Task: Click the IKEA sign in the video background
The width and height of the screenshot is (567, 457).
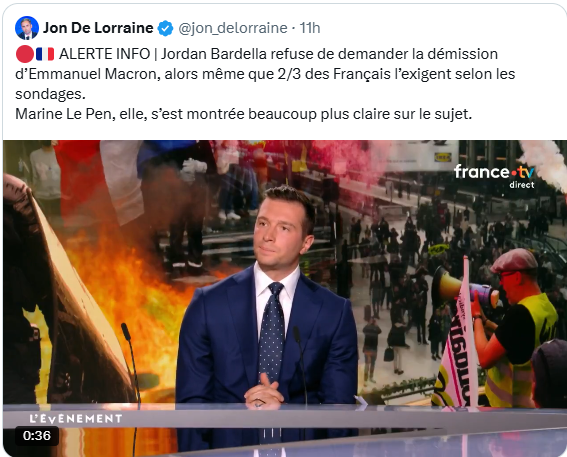Action: coord(442,157)
